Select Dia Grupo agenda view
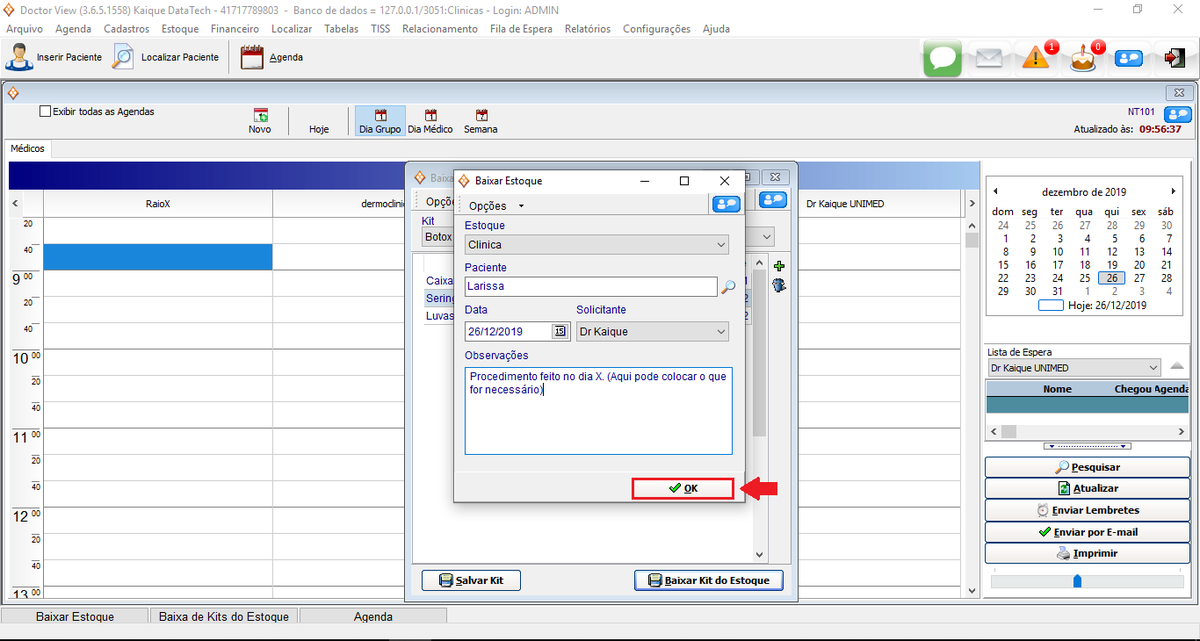The image size is (1200, 641). point(380,121)
